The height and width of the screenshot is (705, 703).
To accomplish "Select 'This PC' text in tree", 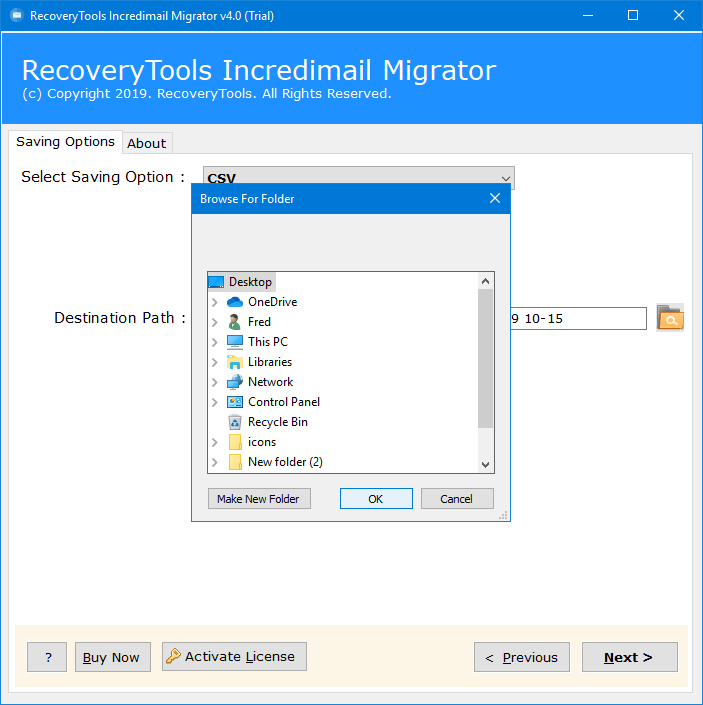I will 267,342.
